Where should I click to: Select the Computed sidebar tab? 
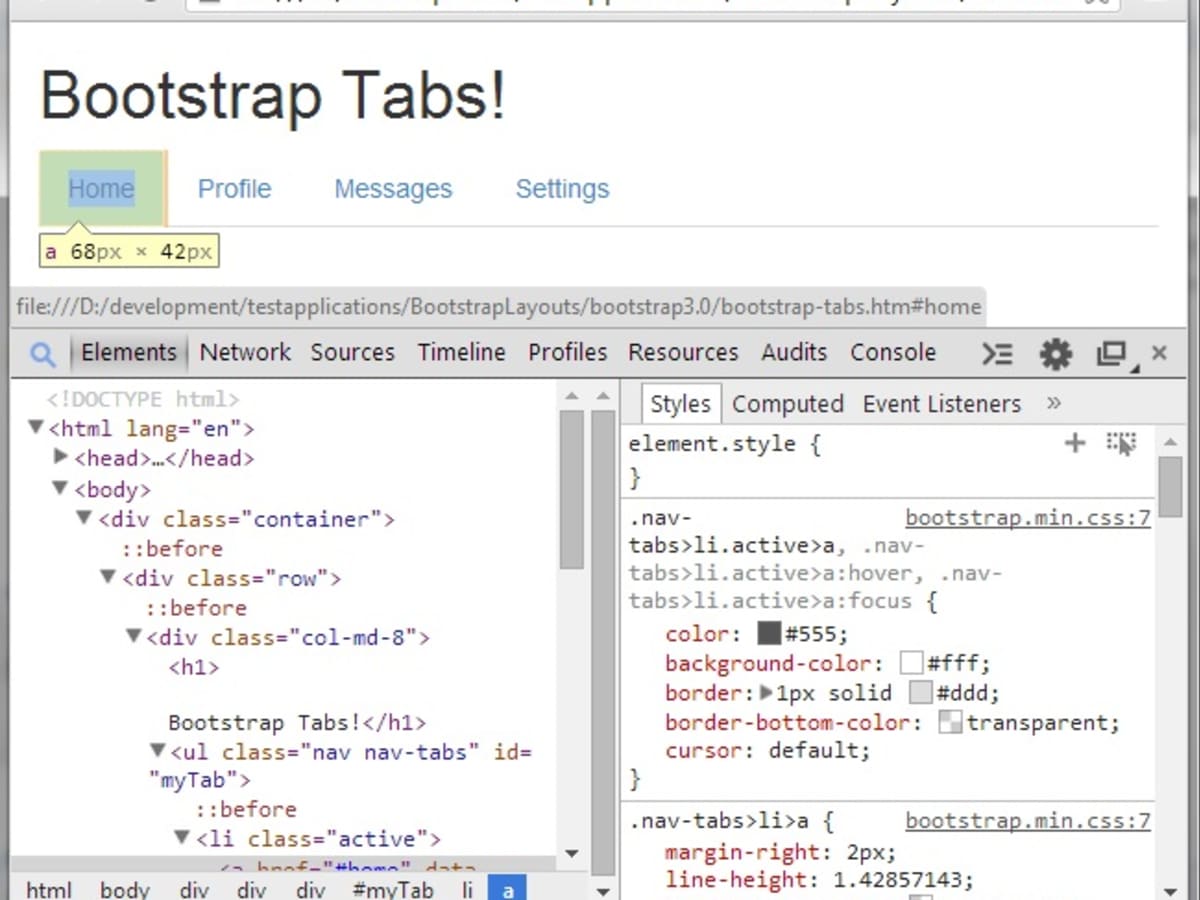coord(788,404)
